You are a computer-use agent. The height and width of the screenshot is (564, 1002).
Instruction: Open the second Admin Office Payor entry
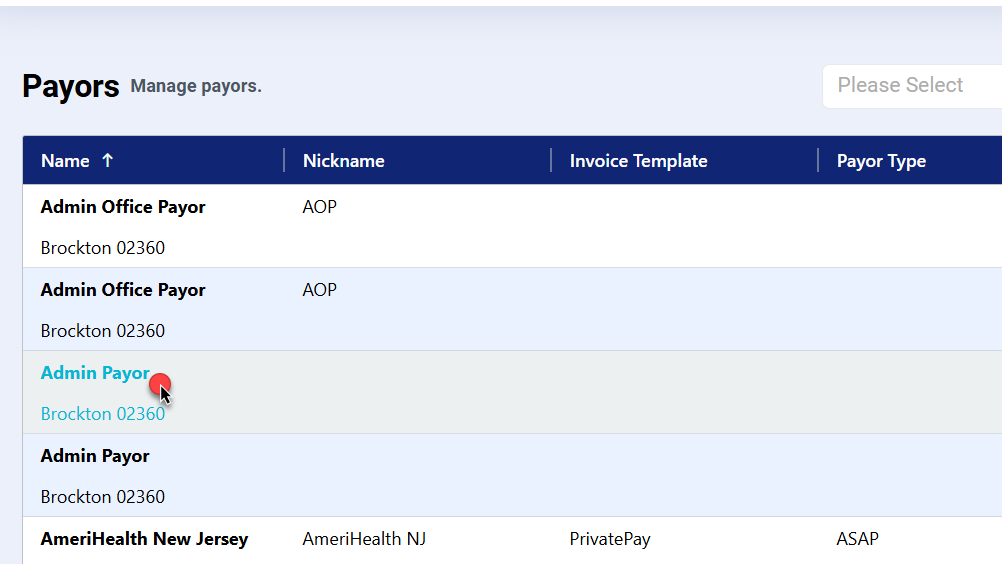tap(123, 290)
